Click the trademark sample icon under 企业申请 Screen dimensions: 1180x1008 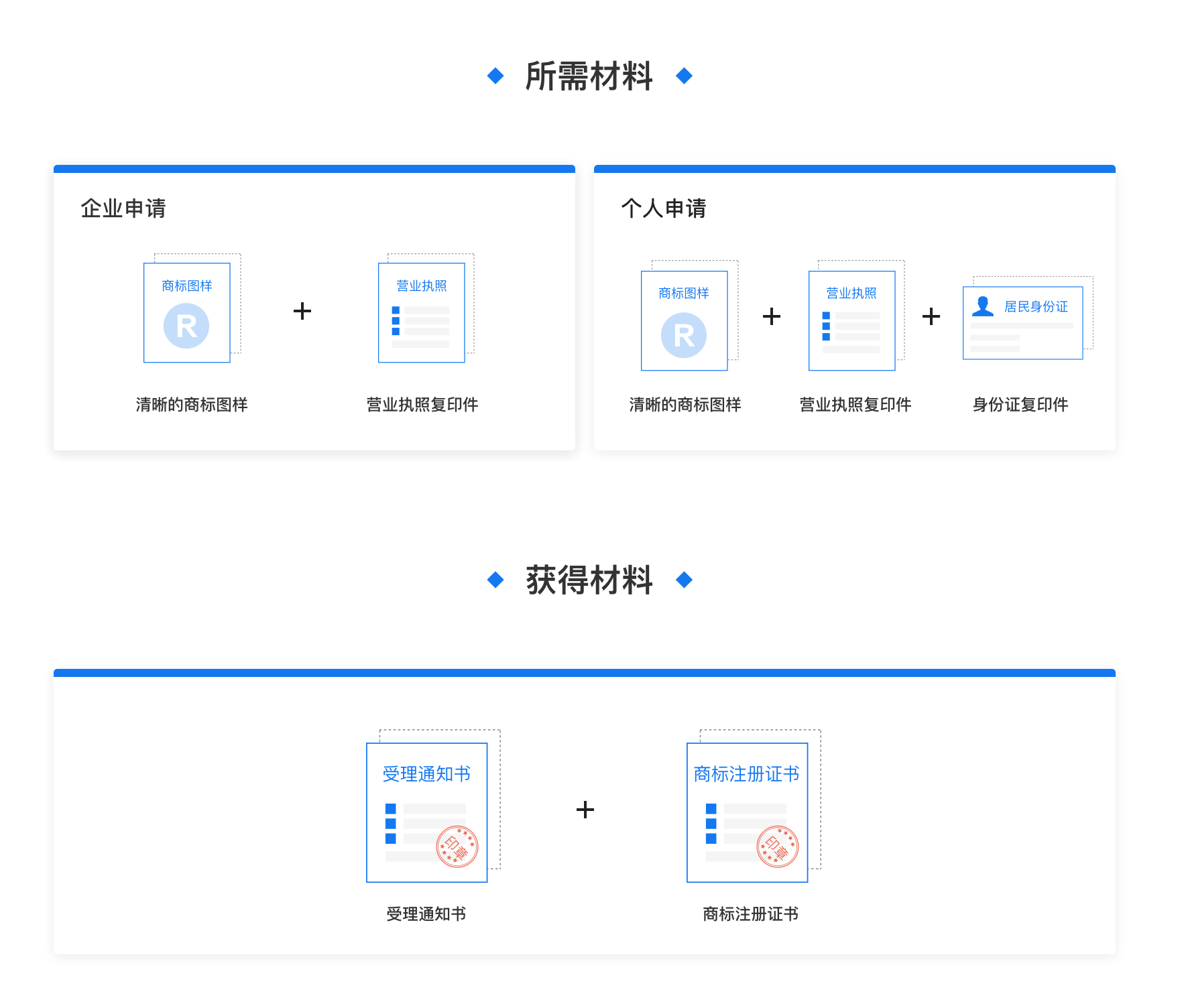pyautogui.click(x=187, y=312)
